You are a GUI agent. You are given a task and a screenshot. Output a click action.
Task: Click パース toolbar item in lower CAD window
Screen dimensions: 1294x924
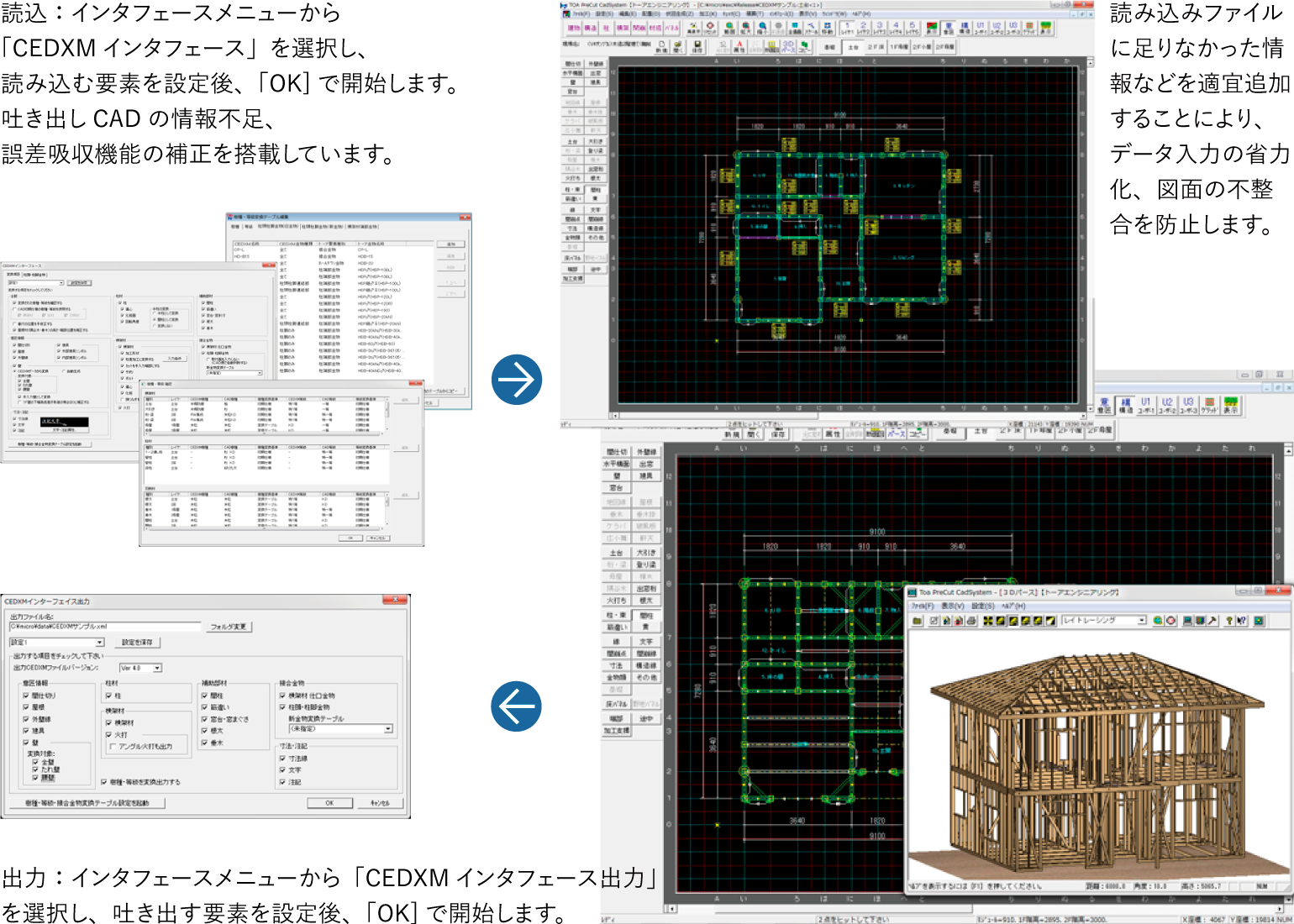(x=897, y=434)
